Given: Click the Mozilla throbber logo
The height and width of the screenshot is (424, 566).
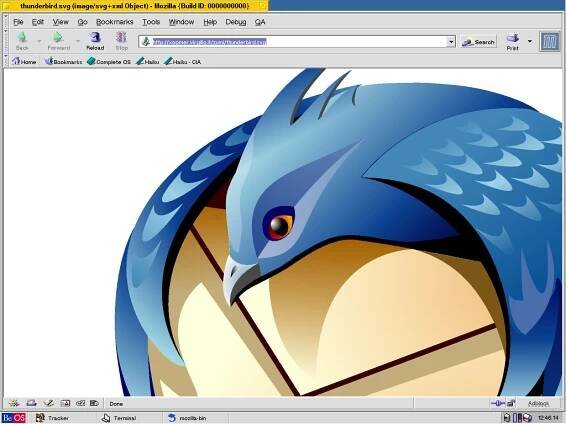Looking at the screenshot, I should (550, 41).
